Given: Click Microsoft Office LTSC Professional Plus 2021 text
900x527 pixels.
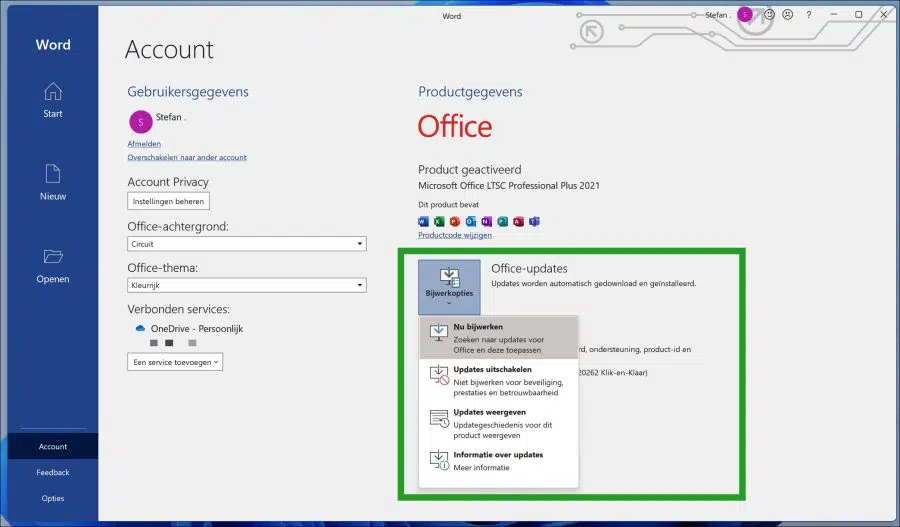Looking at the screenshot, I should click(509, 185).
